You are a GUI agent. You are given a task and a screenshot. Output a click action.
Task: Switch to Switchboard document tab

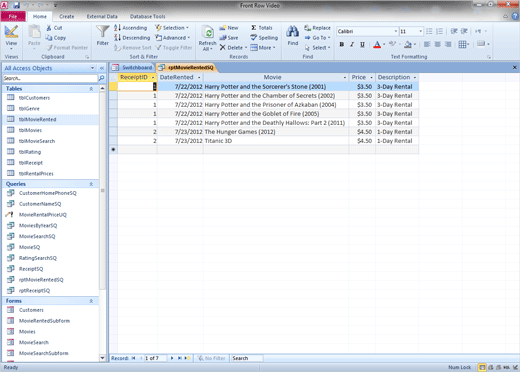132,67
